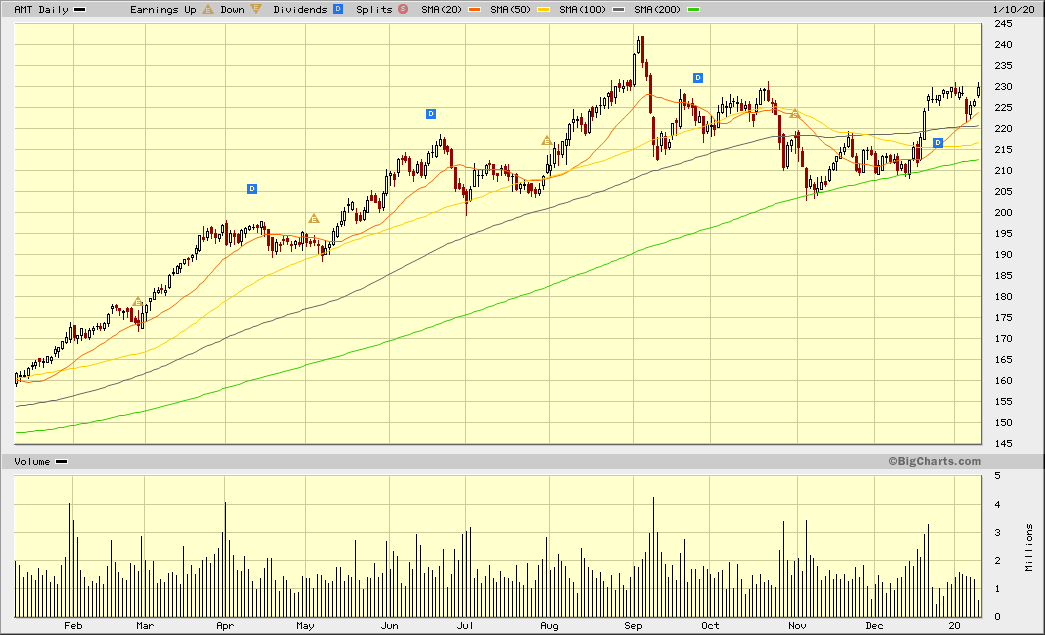Select the dividend marker in late September
The width and height of the screenshot is (1045, 635).
click(698, 78)
